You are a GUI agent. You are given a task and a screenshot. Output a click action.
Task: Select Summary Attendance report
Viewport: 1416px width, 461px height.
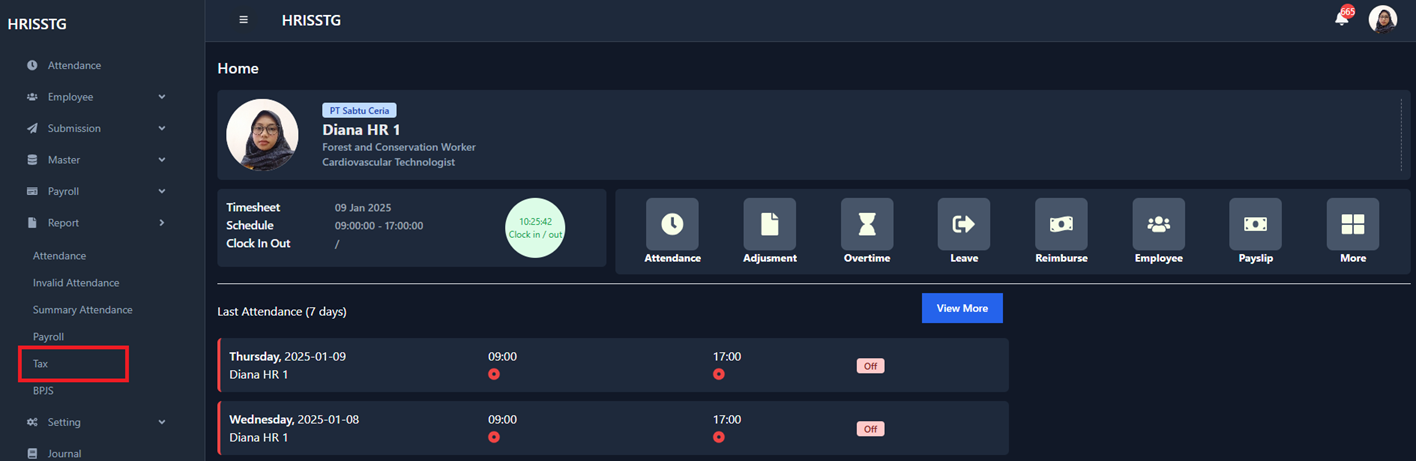(82, 310)
